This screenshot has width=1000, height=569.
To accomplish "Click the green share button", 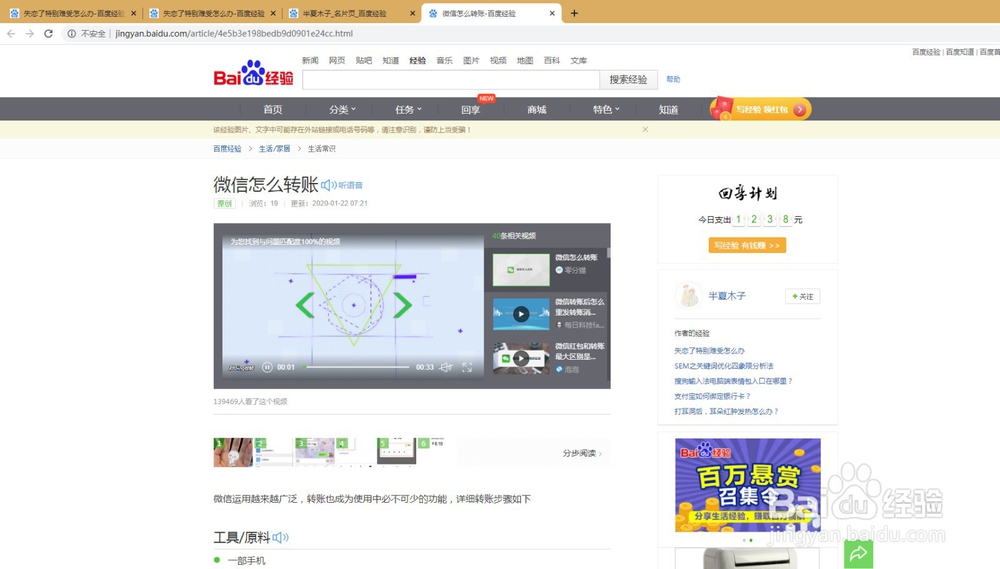I will click(x=858, y=553).
